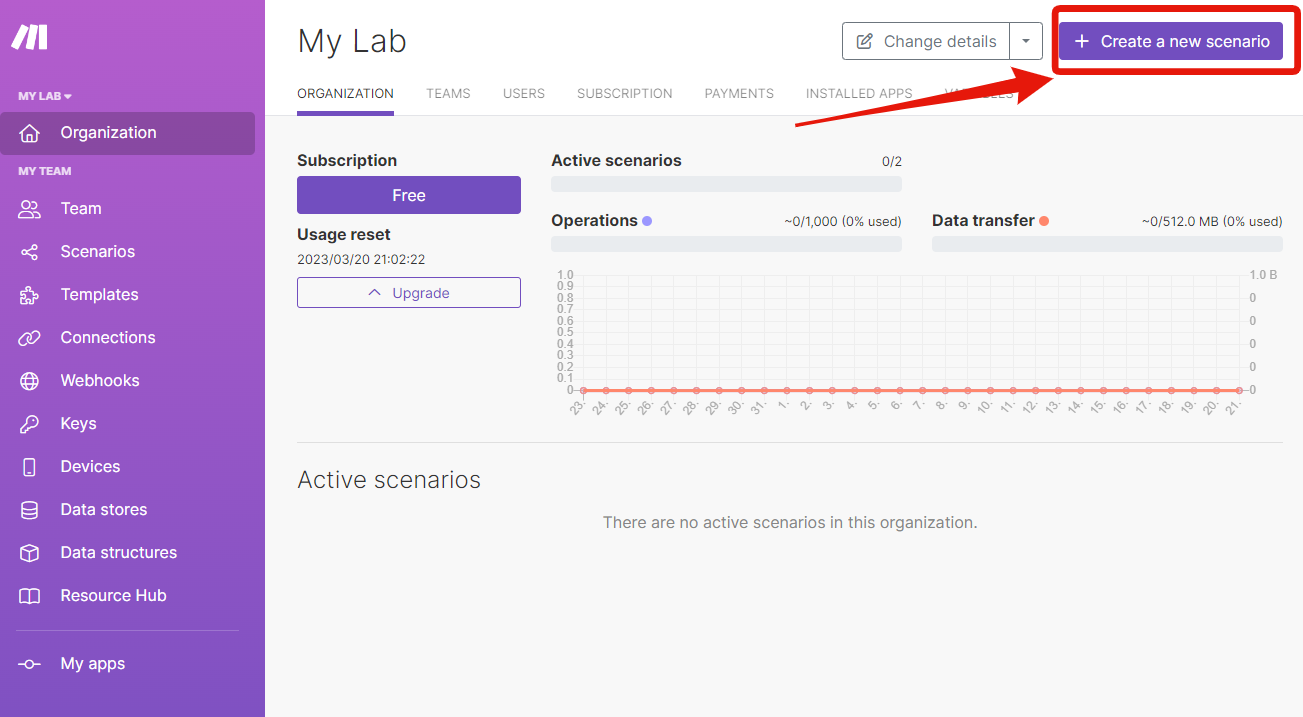Open the Keys section
Image resolution: width=1303 pixels, height=717 pixels.
click(x=78, y=423)
